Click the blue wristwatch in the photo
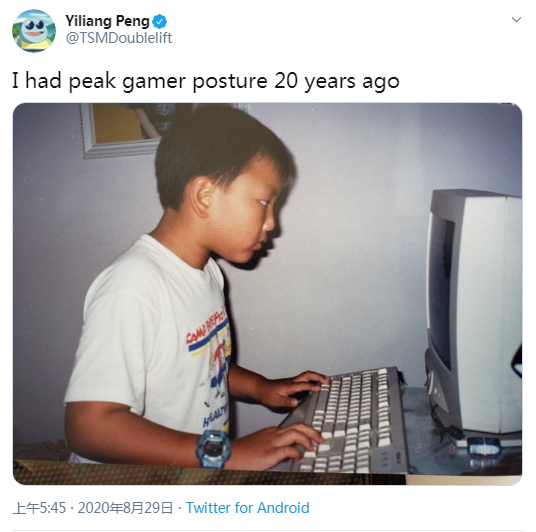This screenshot has height=532, width=536. click(x=213, y=449)
